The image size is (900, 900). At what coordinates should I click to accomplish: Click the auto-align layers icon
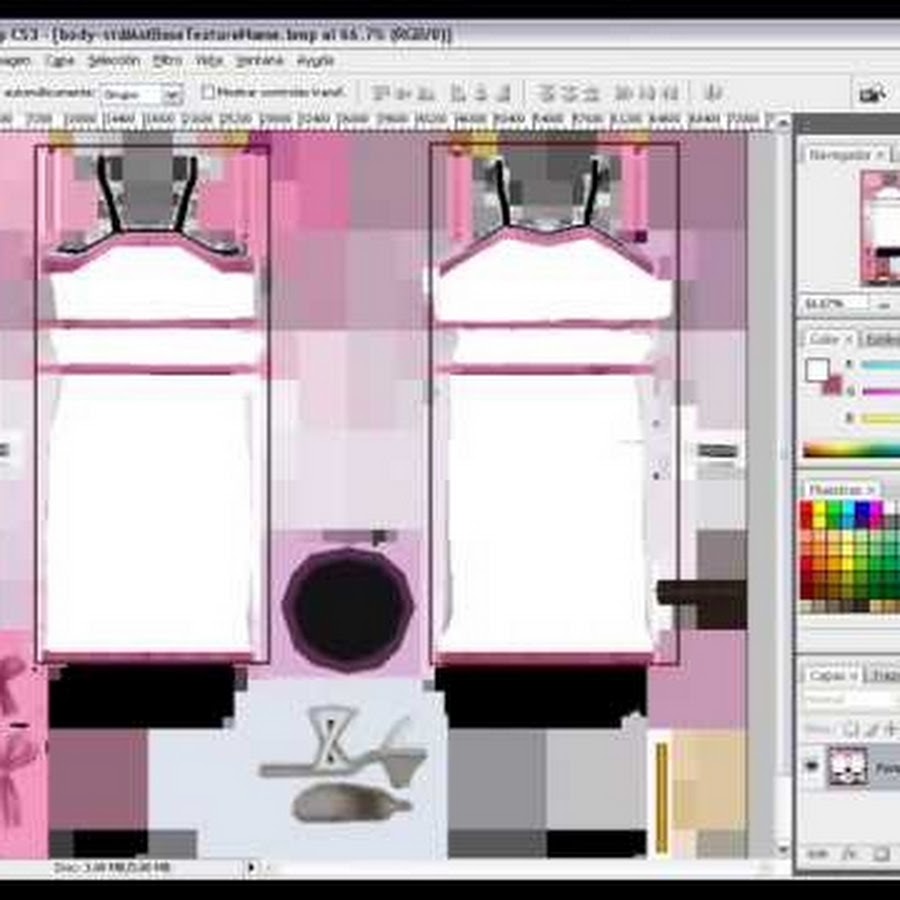pos(712,94)
